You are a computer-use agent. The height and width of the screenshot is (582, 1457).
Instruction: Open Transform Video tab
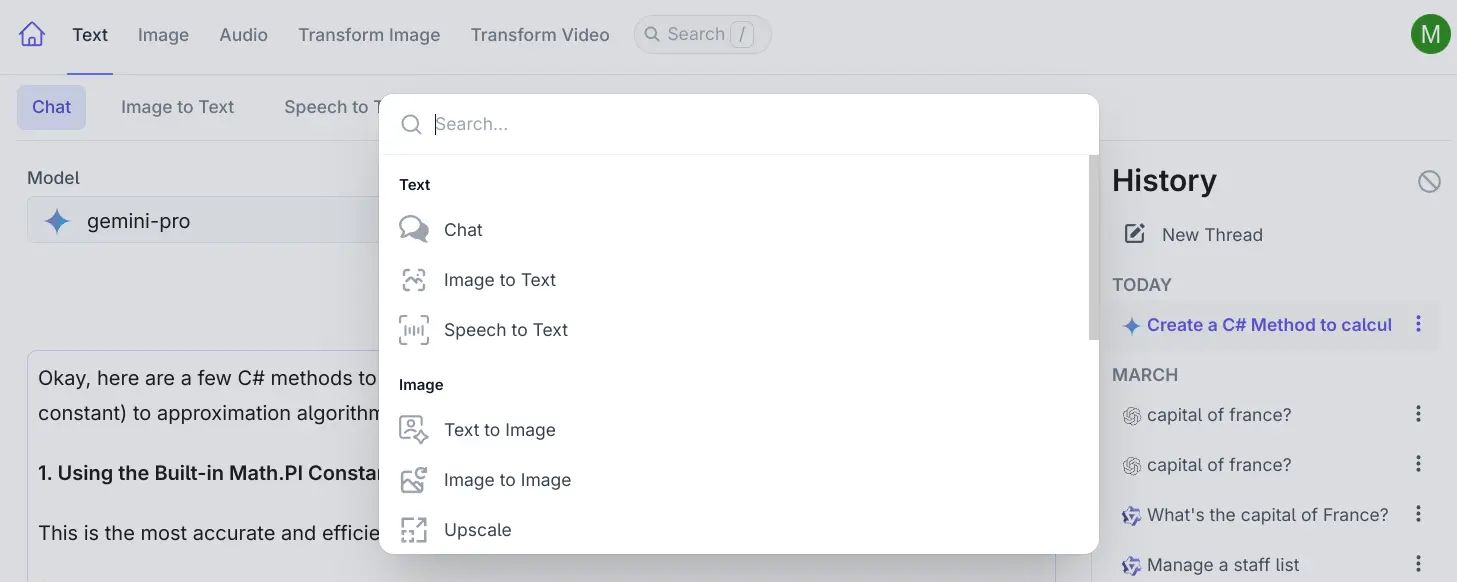tap(540, 35)
